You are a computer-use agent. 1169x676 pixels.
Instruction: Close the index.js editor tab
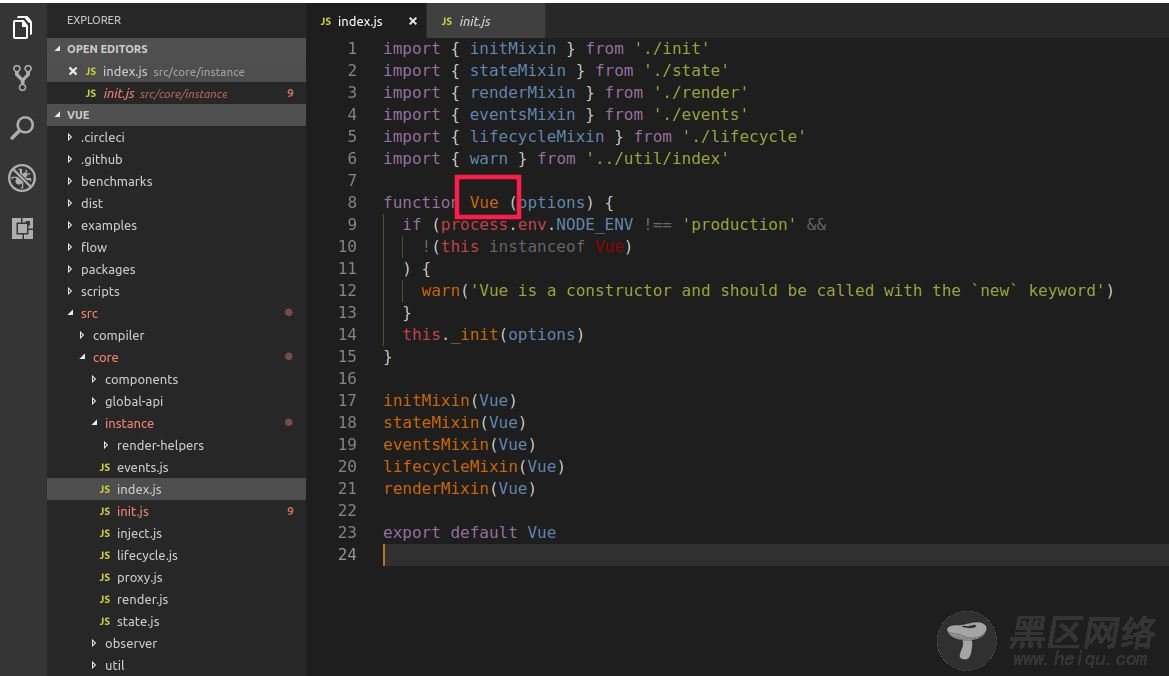(412, 22)
